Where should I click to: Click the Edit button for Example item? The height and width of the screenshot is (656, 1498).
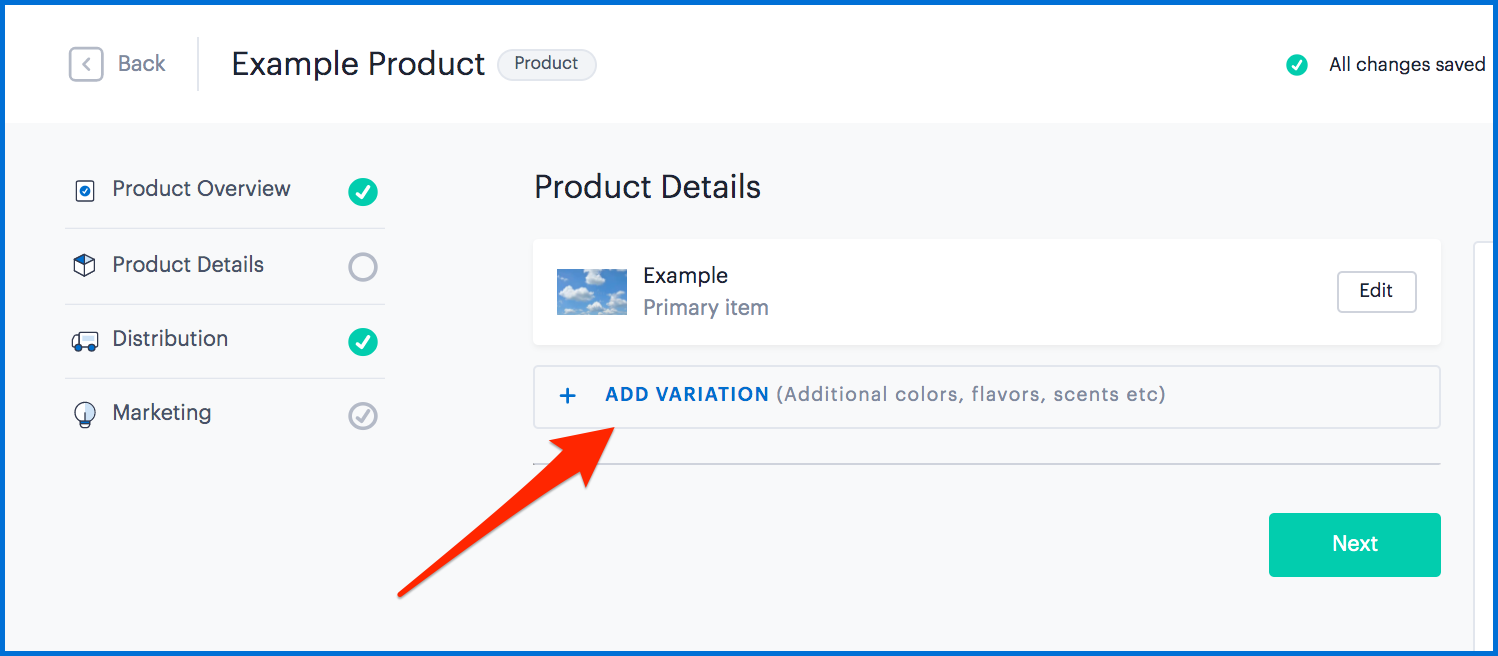(1377, 291)
